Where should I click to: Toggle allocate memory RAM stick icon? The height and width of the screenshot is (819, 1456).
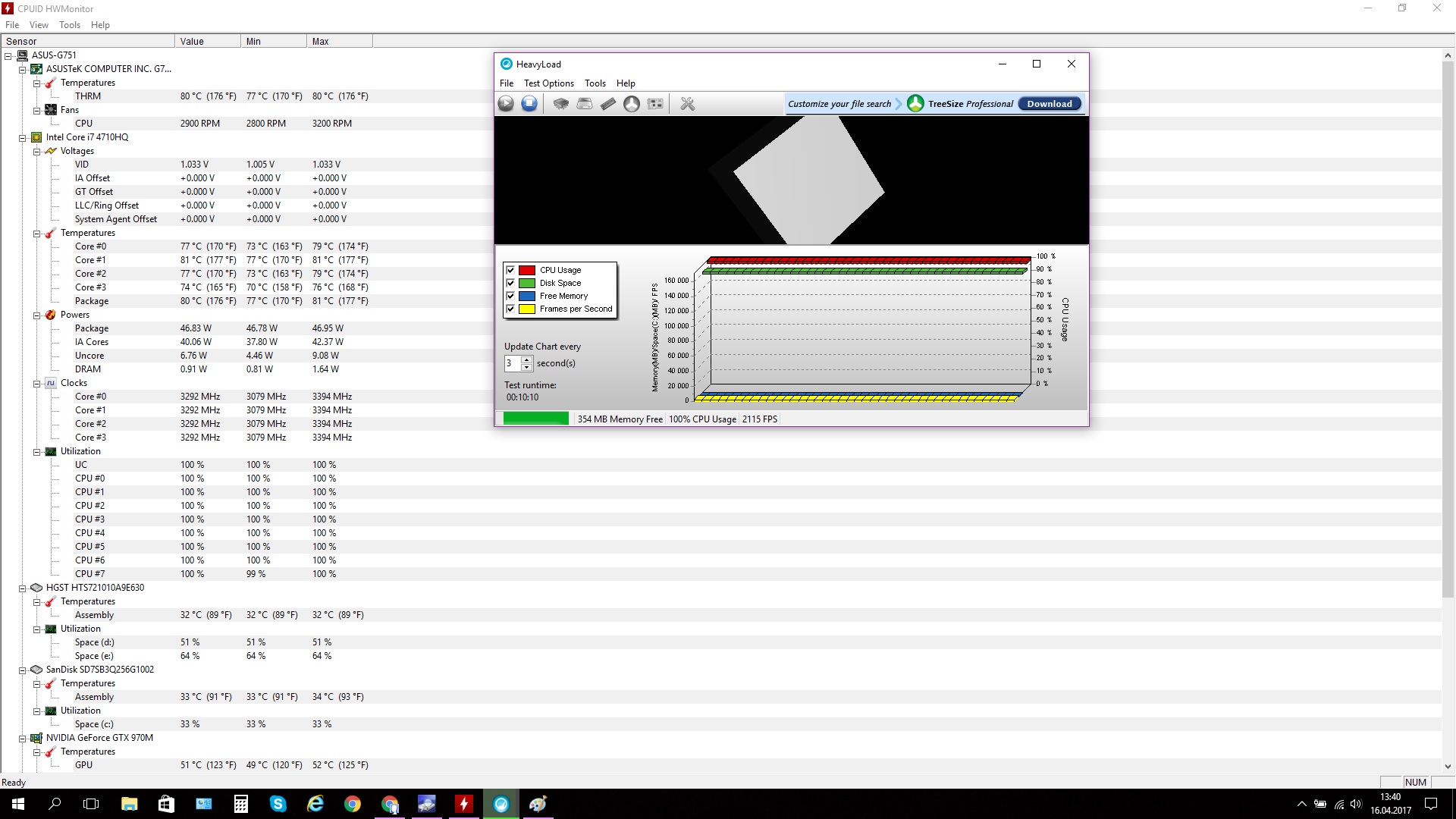pyautogui.click(x=608, y=104)
